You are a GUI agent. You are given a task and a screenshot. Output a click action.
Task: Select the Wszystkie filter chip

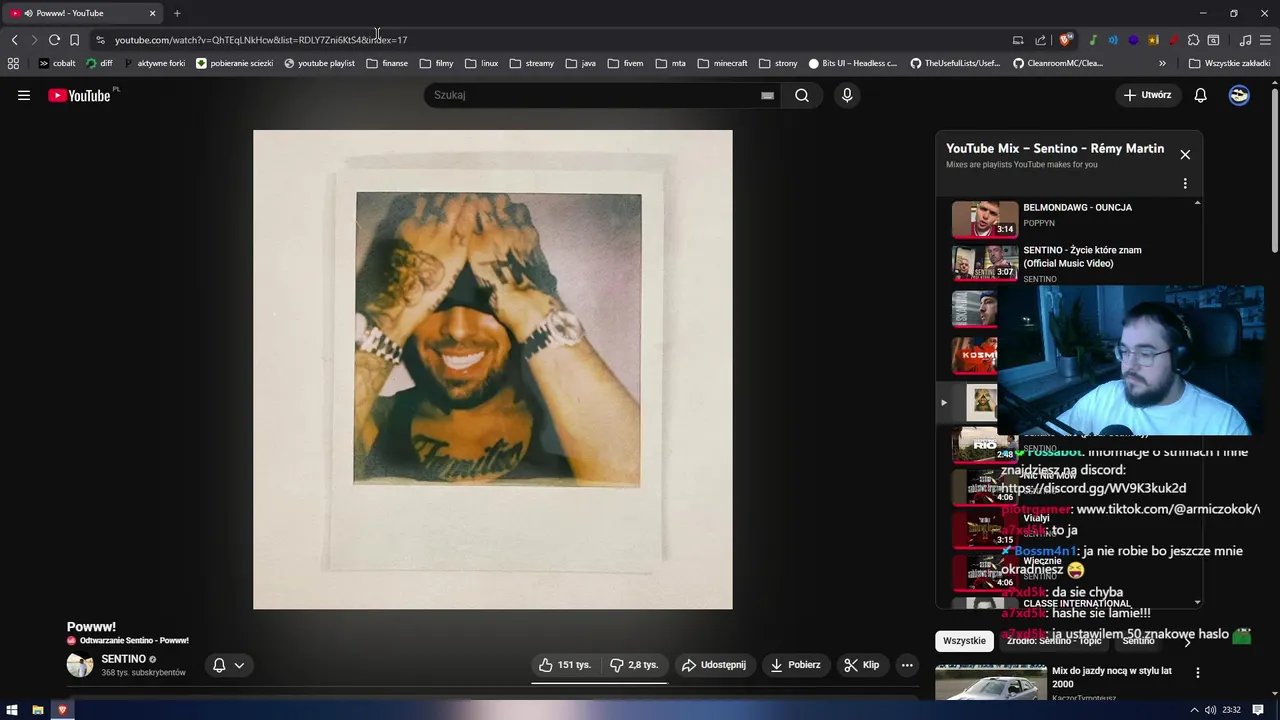[964, 641]
